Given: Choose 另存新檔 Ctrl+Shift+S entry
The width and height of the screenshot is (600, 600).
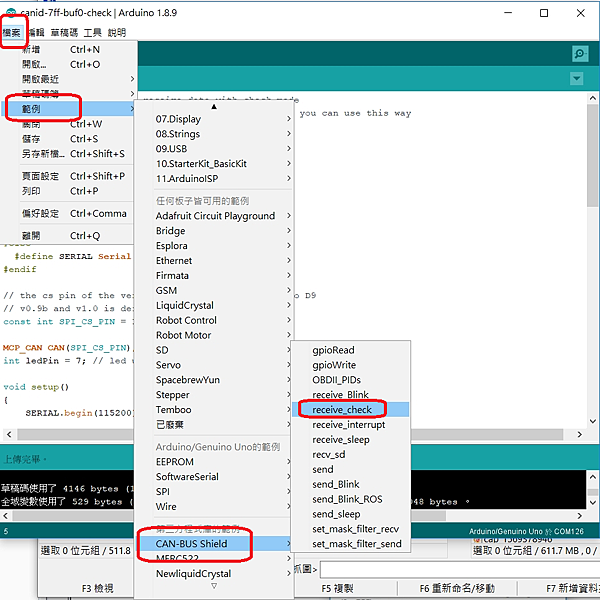Looking at the screenshot, I should 69,154.
